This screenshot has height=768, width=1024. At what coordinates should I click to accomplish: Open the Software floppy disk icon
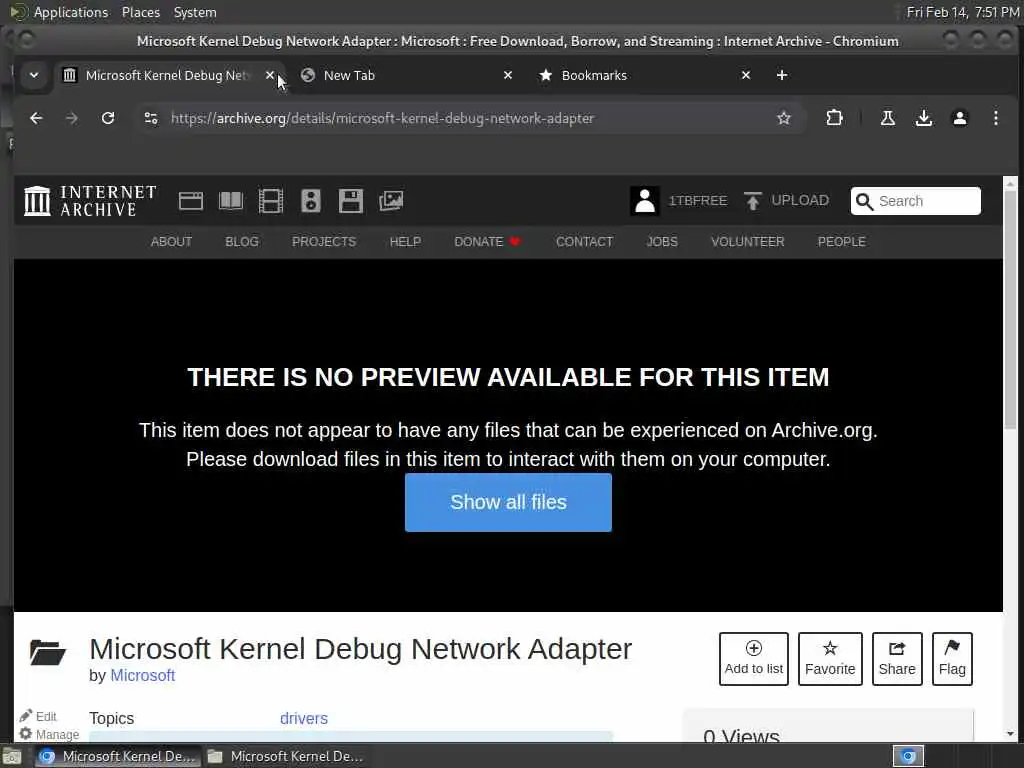click(351, 200)
